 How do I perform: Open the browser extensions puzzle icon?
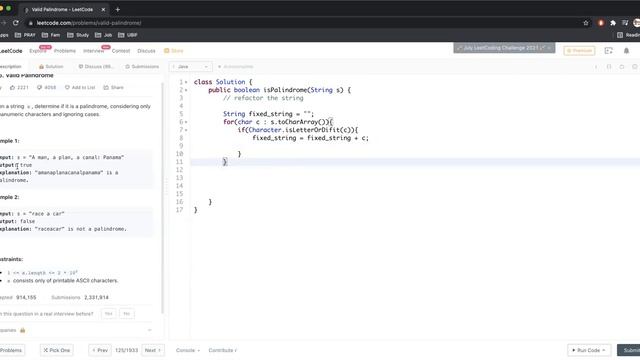pyautogui.click(x=613, y=23)
